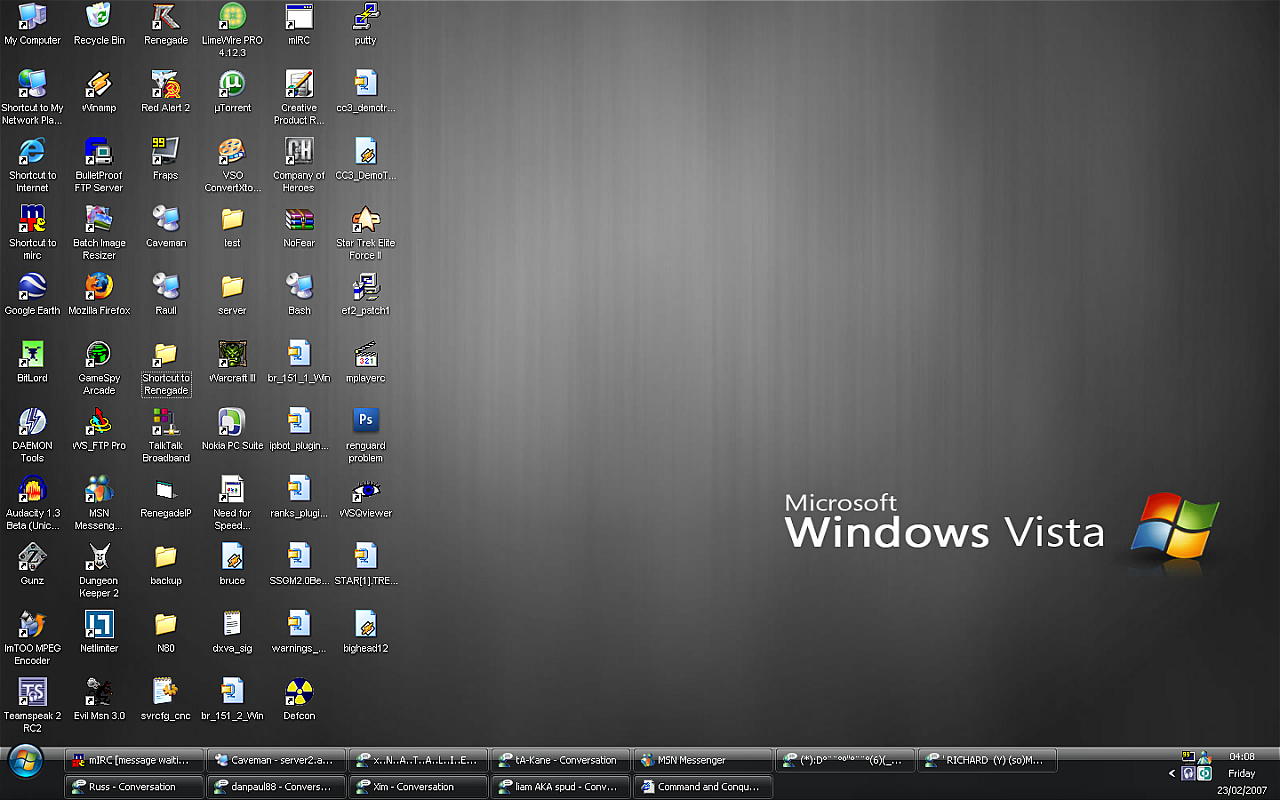1280x800 pixels.
Task: Open the Teamspeak 2 RC2 icon
Action: coord(32,692)
